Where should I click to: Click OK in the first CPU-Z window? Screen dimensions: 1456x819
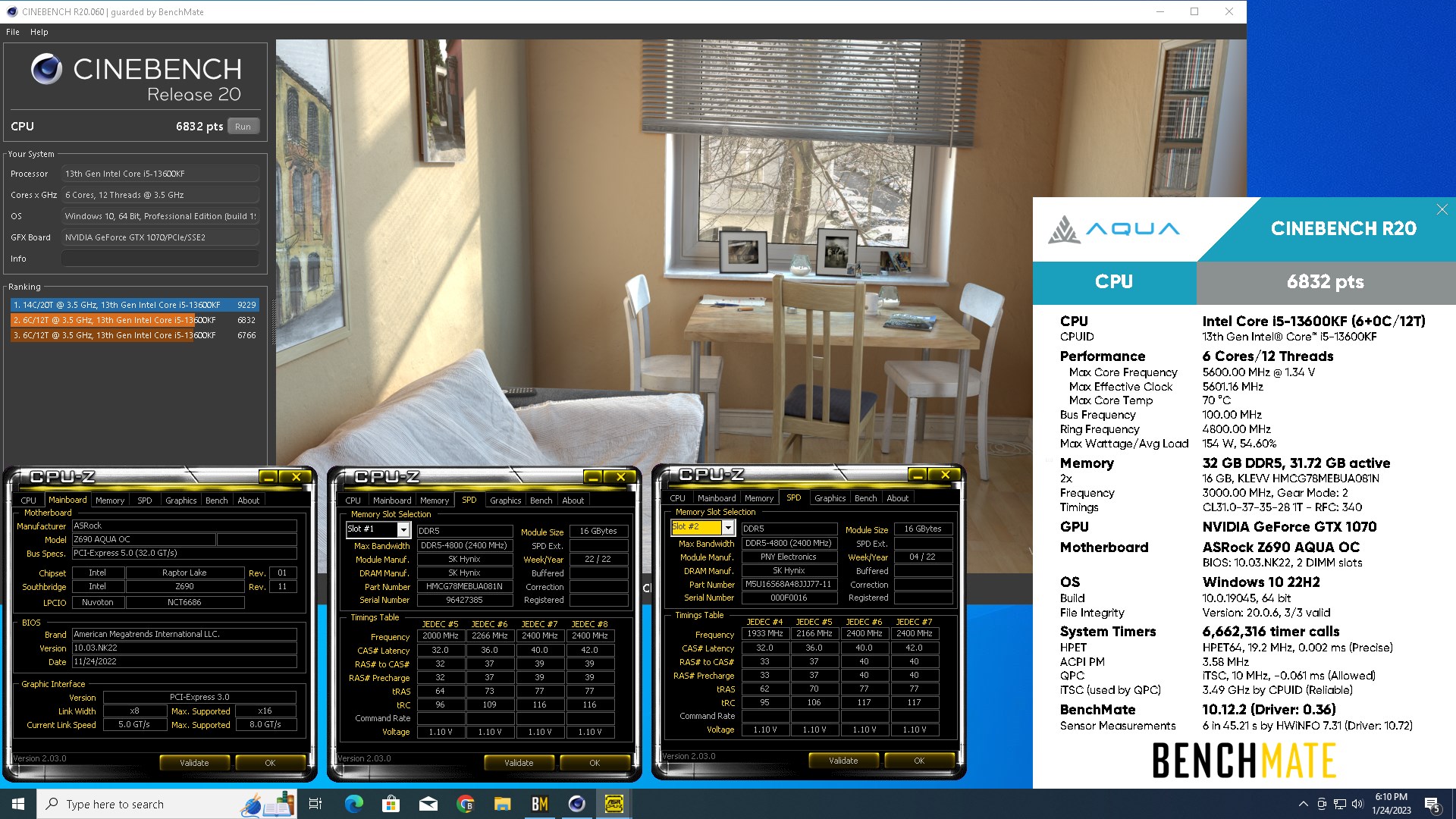coord(270,763)
